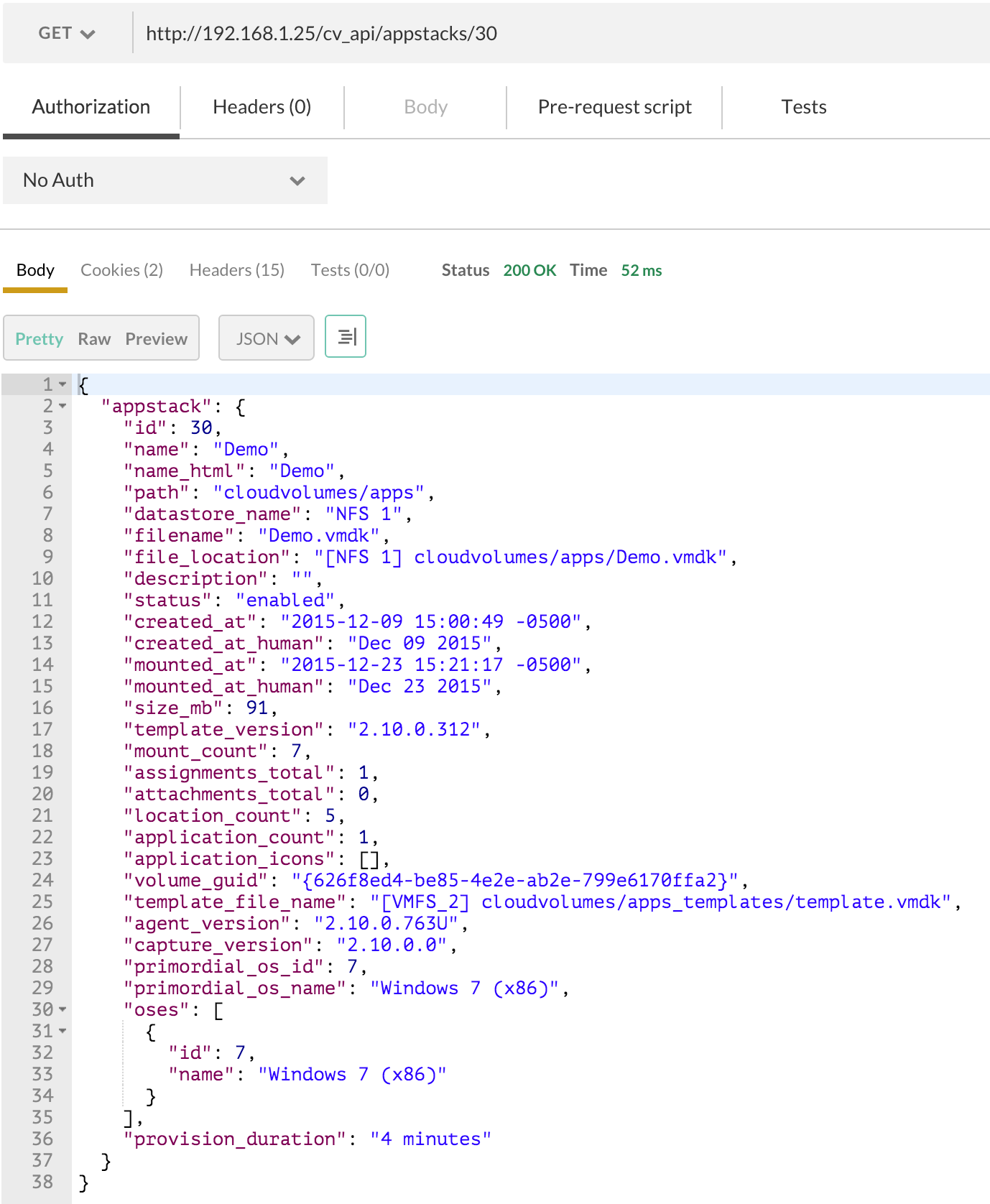Switch response view to Preview
Image resolution: width=990 pixels, height=1204 pixels.
click(156, 339)
